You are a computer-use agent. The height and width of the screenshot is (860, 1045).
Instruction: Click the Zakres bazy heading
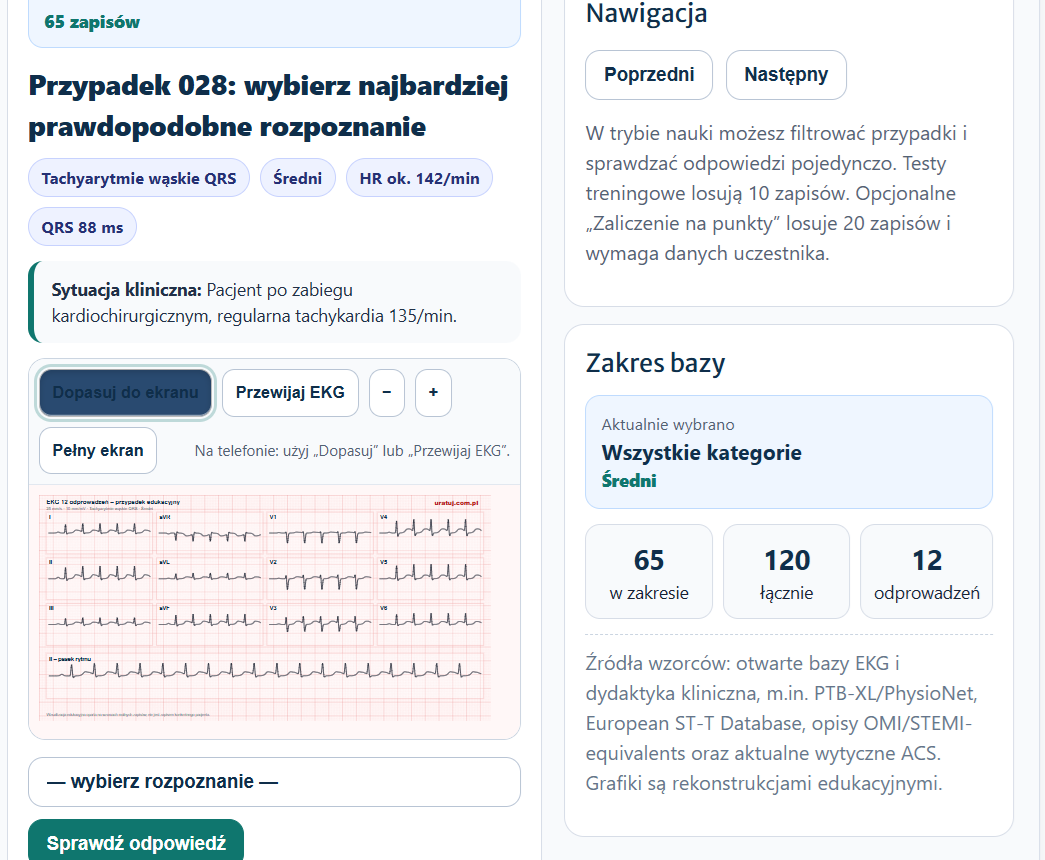[x=655, y=363]
